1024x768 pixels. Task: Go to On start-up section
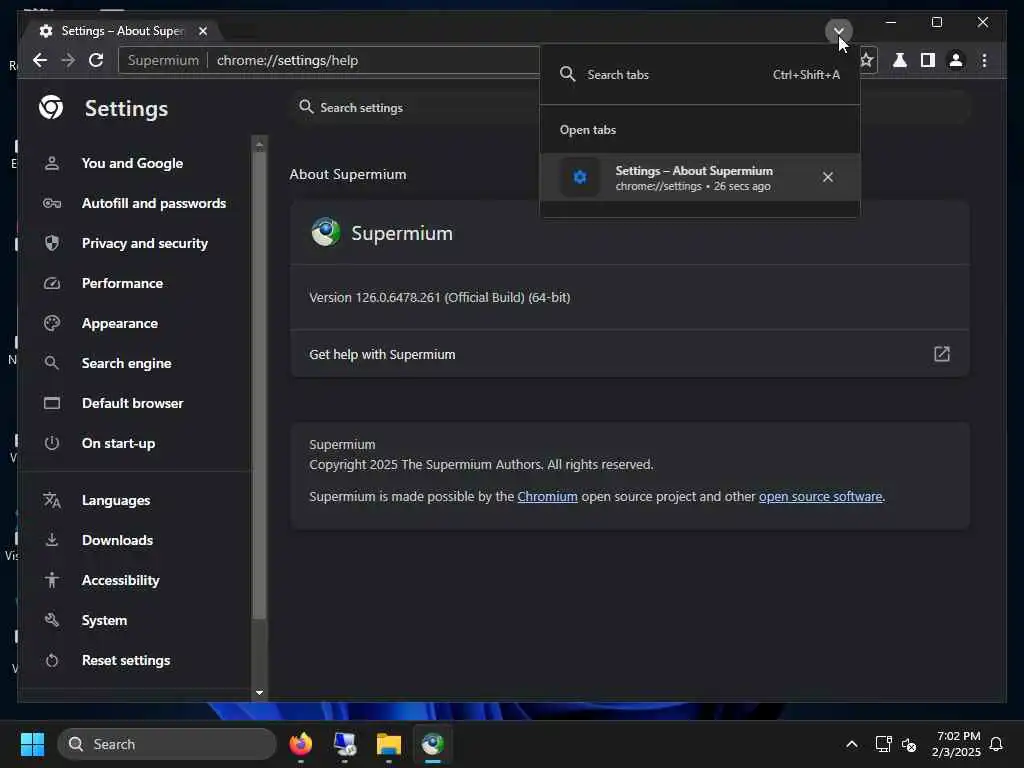point(118,443)
